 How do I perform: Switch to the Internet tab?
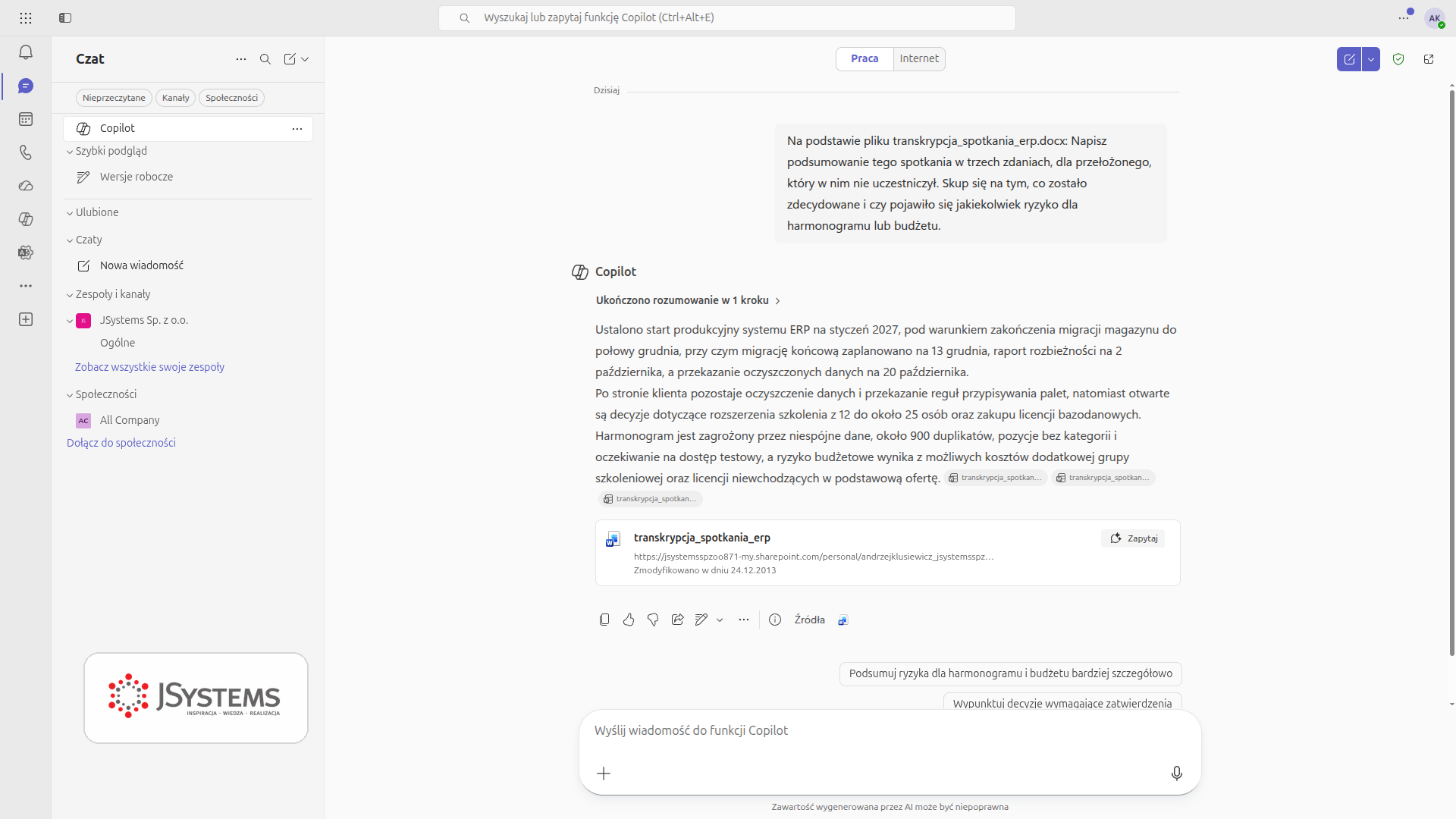tap(919, 58)
